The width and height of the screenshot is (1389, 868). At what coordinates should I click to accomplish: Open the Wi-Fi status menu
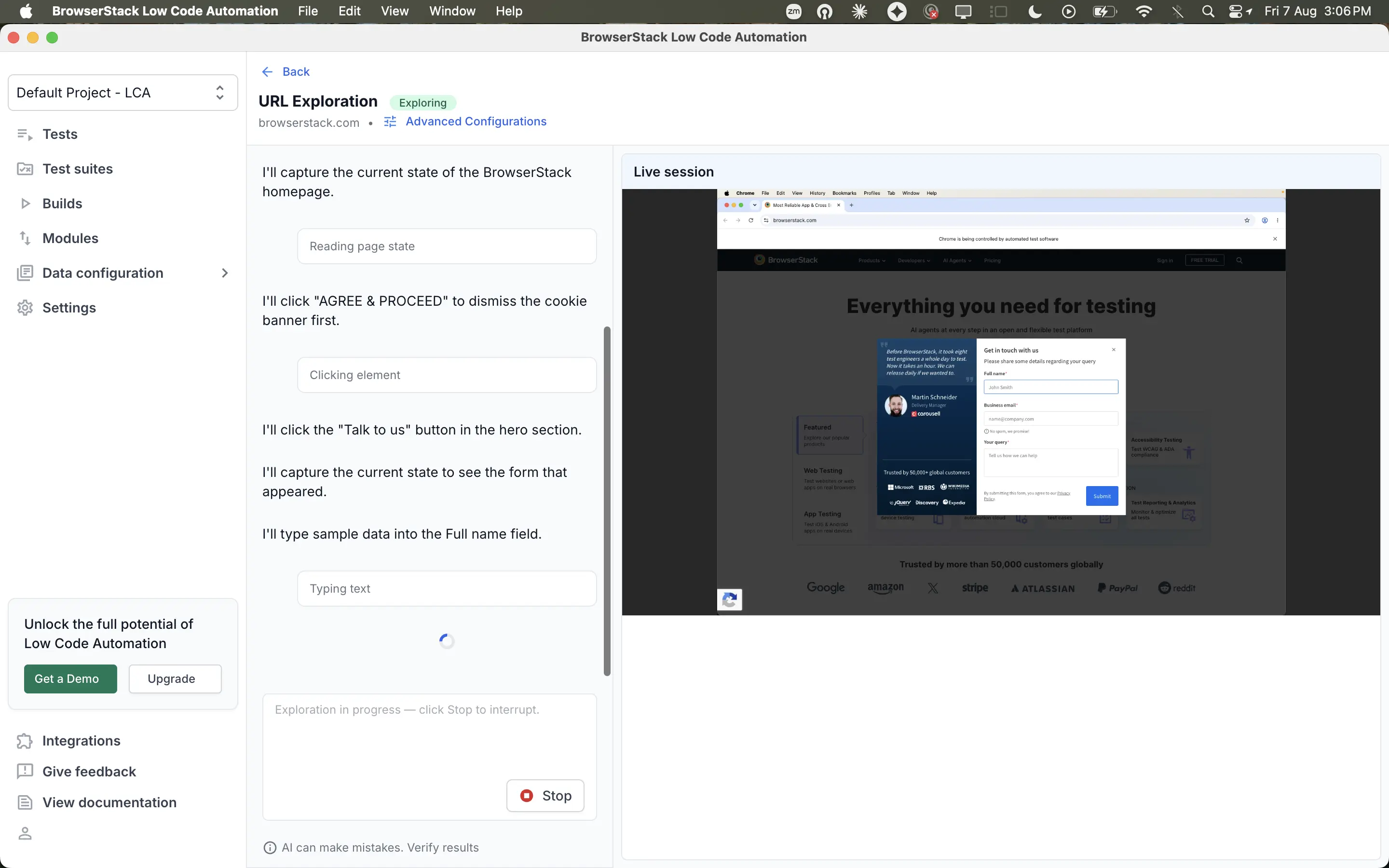click(x=1144, y=12)
